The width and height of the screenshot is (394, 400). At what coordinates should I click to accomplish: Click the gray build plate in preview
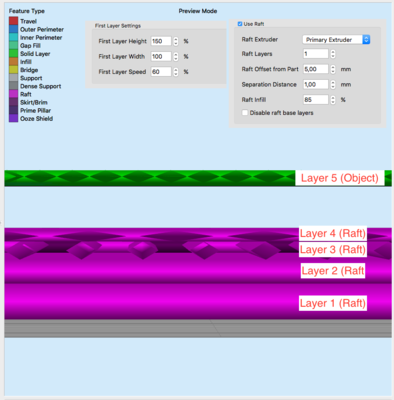pyautogui.click(x=198, y=329)
